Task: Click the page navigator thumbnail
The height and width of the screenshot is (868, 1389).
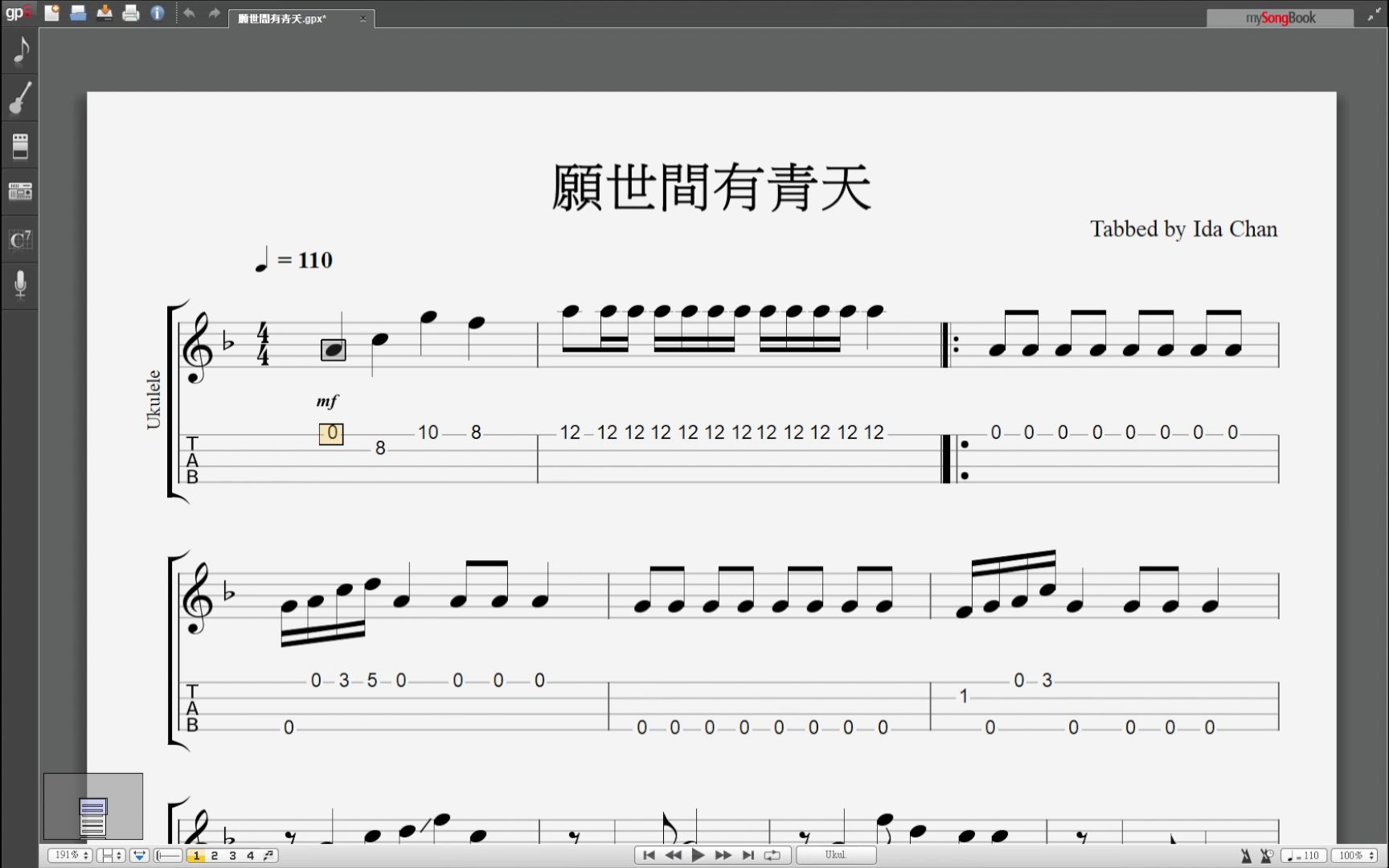Action: [93, 807]
